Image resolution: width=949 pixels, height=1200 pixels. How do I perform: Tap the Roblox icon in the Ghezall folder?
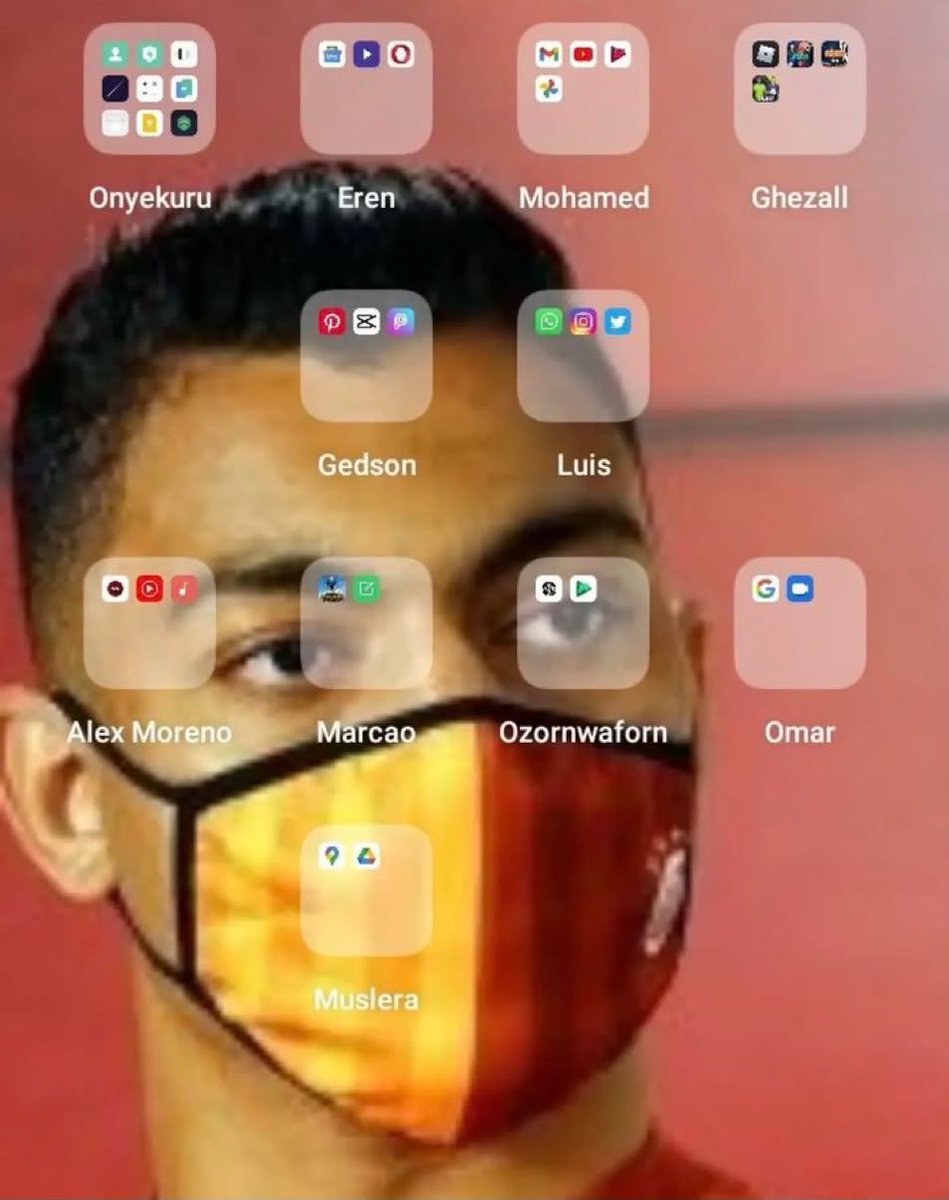[766, 54]
